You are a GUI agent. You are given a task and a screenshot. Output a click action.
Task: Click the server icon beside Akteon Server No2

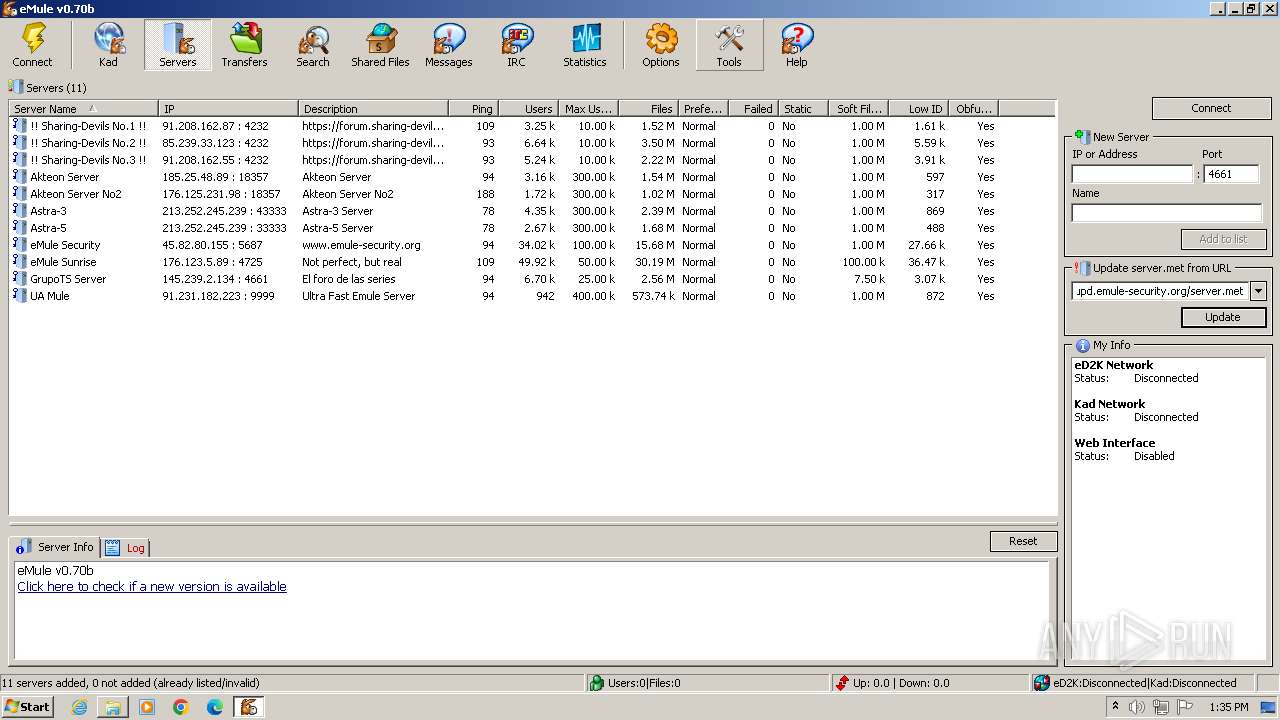click(x=20, y=193)
